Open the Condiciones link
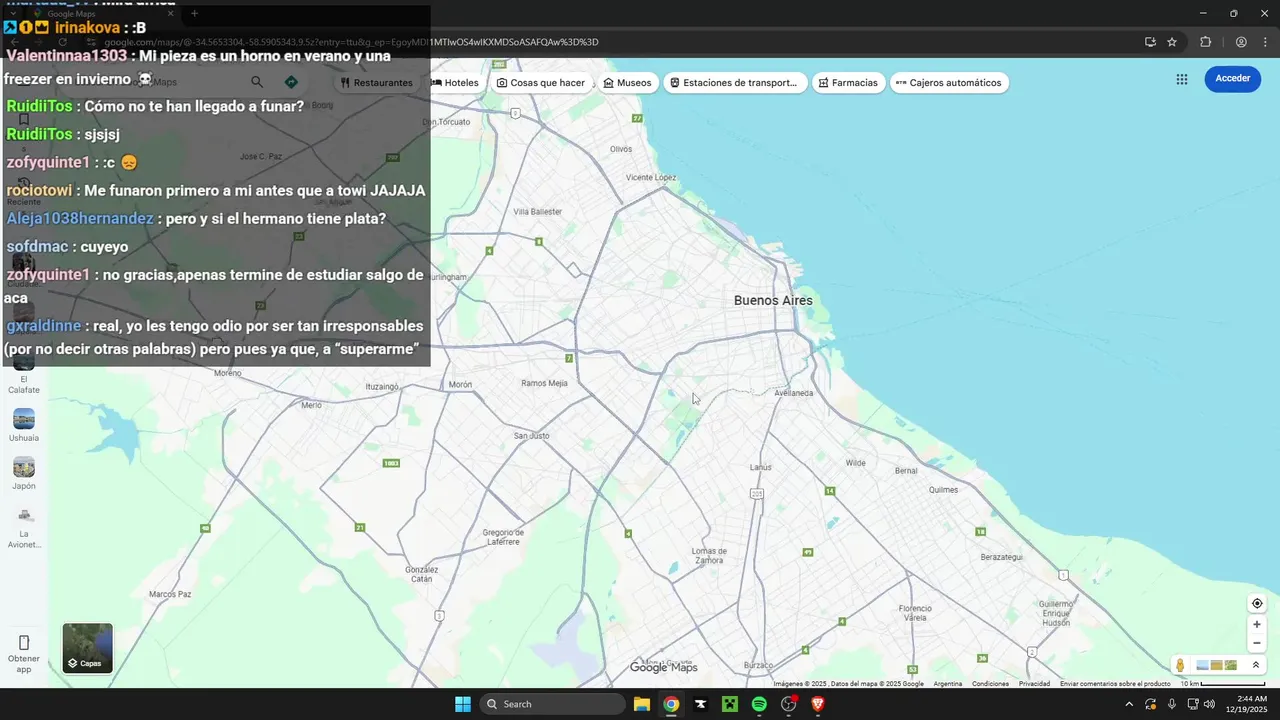The image size is (1280, 720). point(990,684)
